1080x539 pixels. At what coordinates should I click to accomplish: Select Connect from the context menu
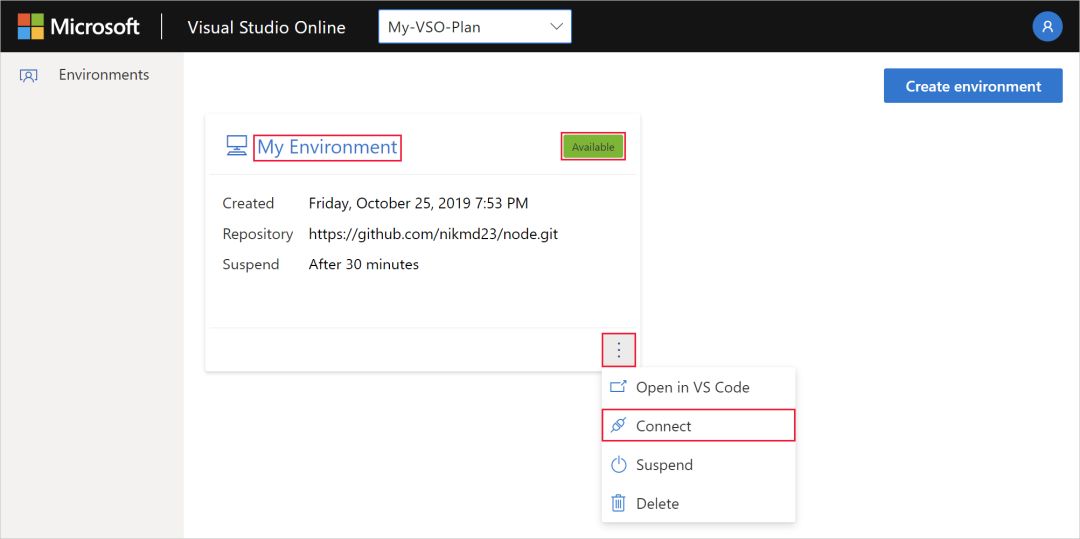pyautogui.click(x=698, y=425)
